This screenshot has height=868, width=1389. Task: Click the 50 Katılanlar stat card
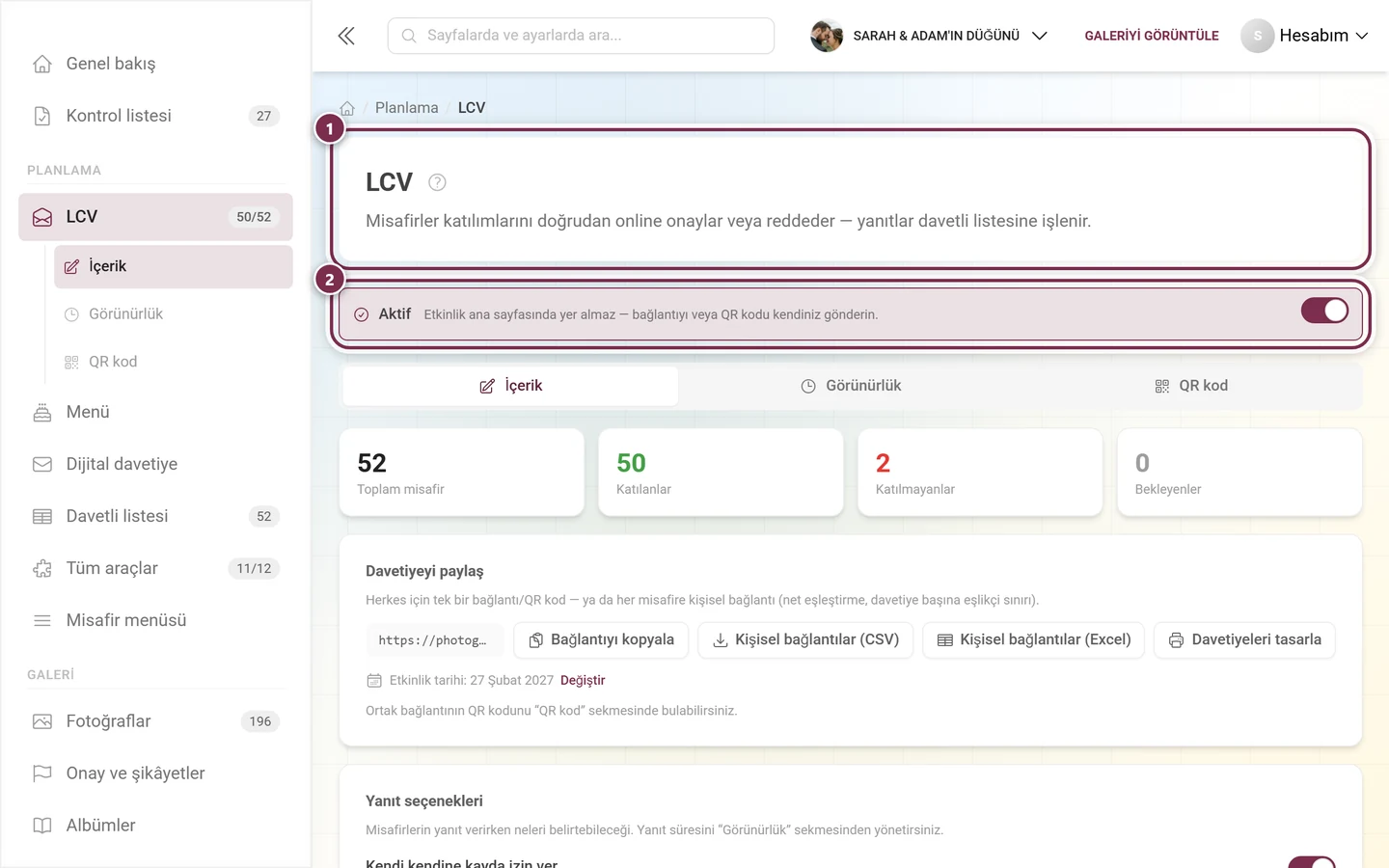tap(721, 473)
